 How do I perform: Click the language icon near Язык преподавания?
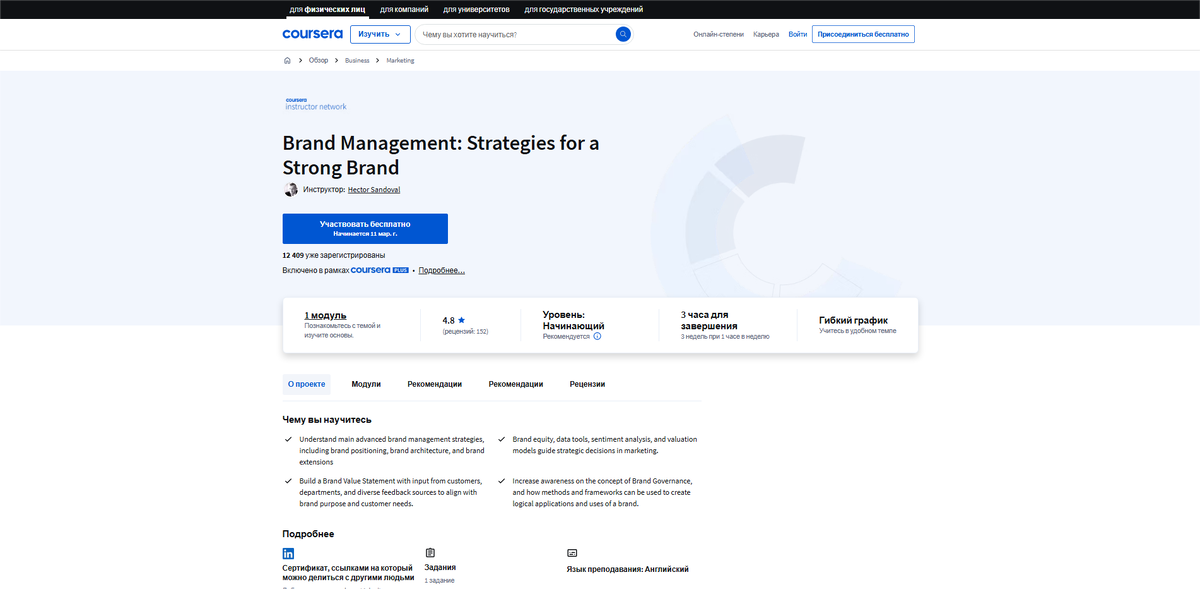[x=572, y=552]
